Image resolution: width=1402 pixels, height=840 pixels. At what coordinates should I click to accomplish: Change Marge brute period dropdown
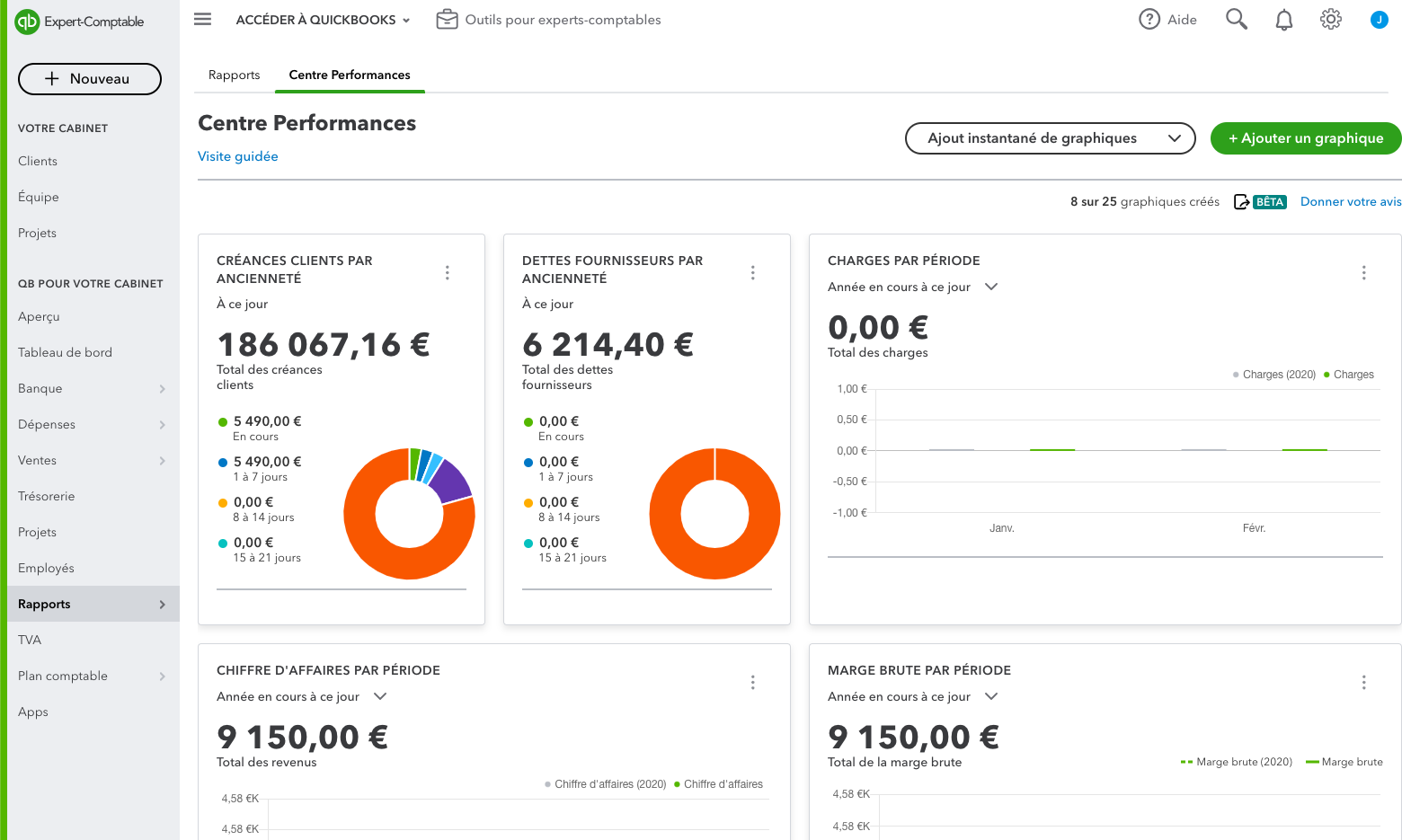(x=913, y=697)
